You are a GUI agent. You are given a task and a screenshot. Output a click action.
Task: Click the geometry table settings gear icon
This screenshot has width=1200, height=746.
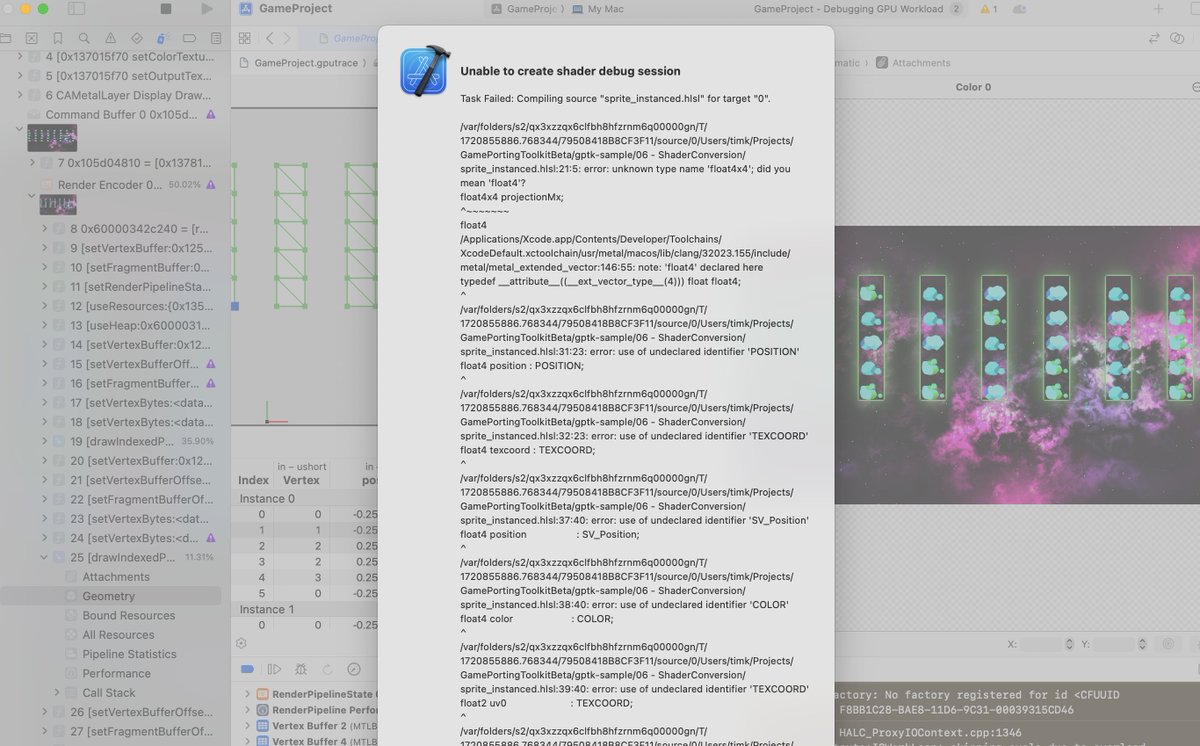tap(241, 643)
